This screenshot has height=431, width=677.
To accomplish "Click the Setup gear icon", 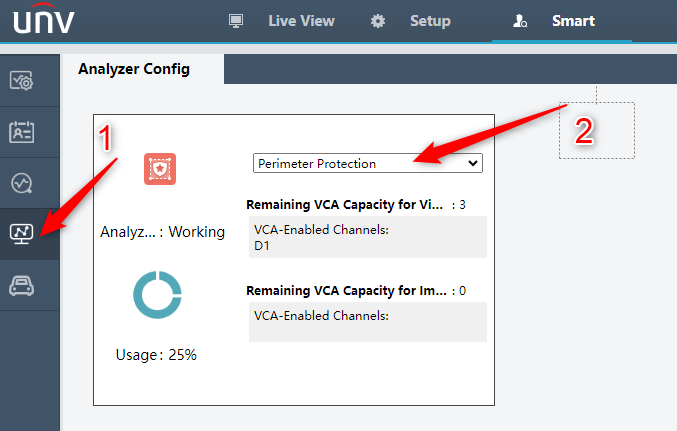I will 378,21.
